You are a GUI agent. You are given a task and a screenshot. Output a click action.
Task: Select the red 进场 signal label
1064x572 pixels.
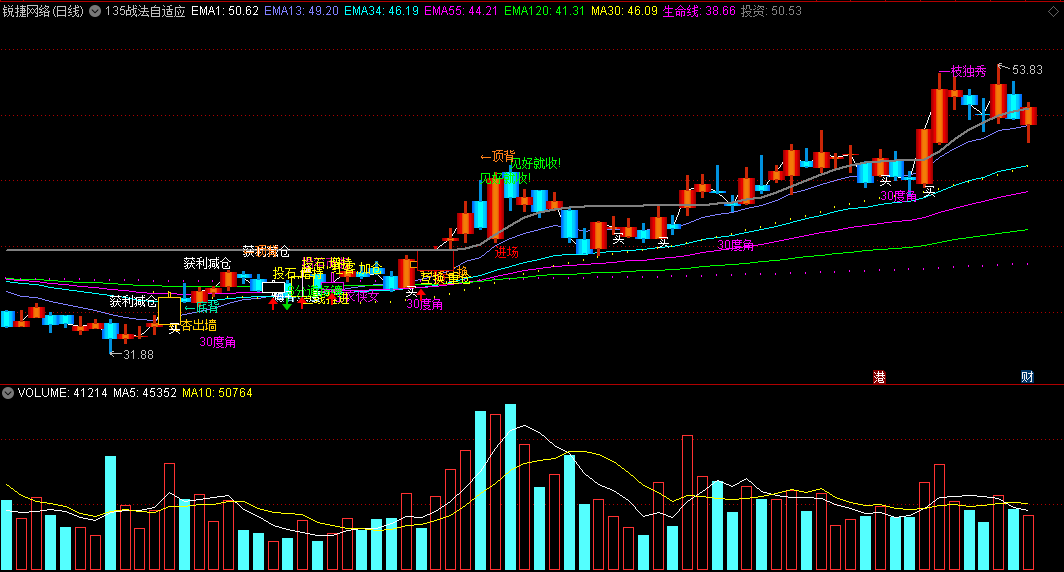click(x=506, y=252)
